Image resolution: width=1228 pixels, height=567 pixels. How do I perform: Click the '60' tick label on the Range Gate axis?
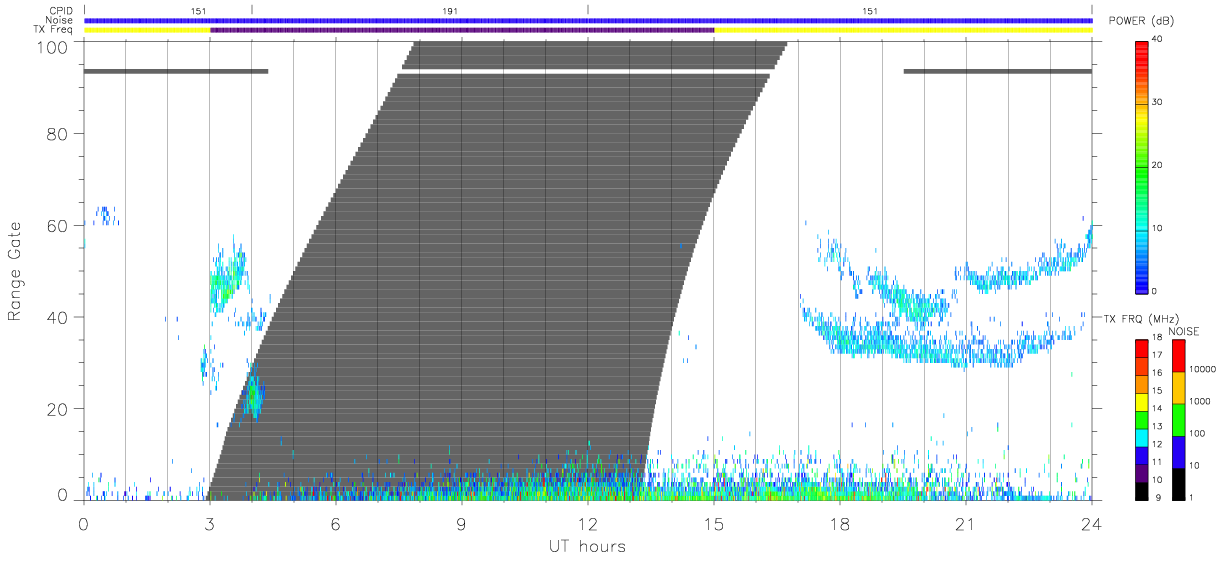56,226
